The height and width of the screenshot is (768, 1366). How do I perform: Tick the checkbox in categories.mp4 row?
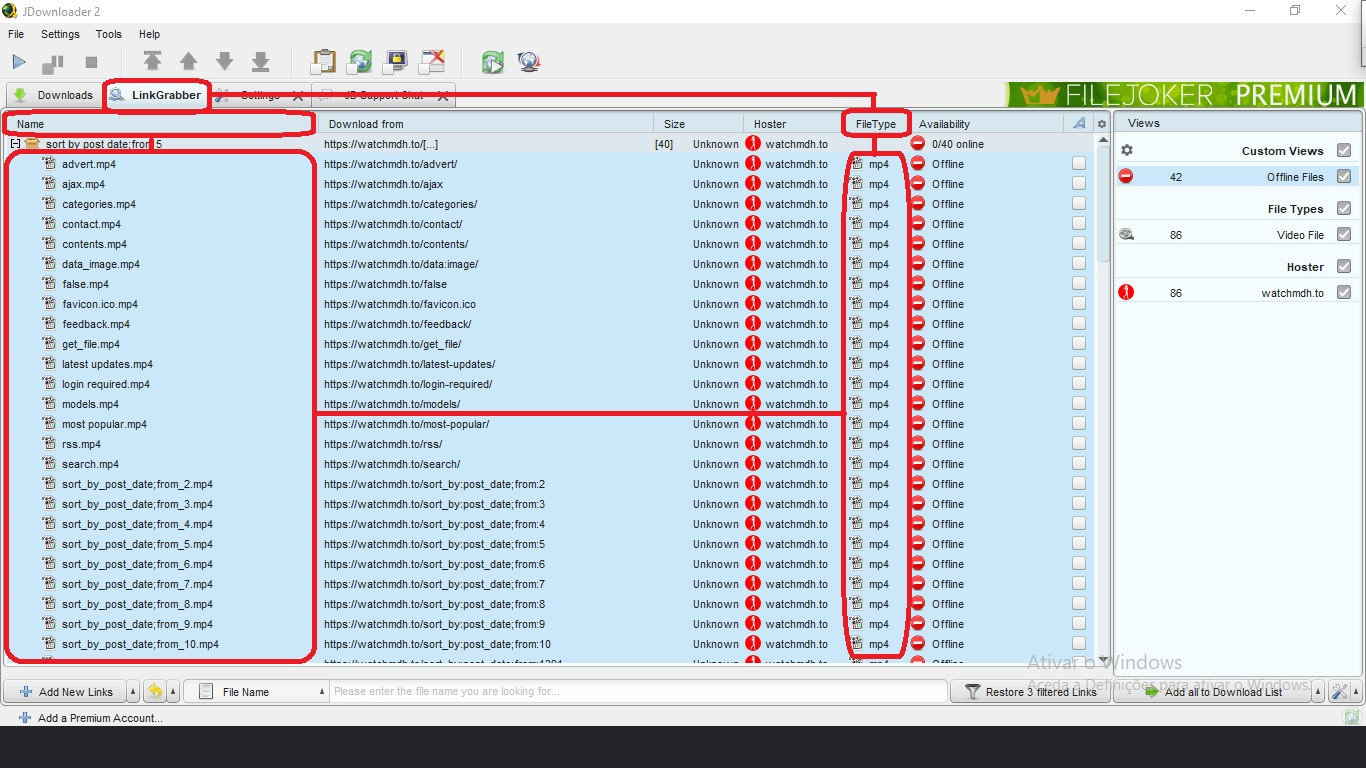pos(1078,204)
